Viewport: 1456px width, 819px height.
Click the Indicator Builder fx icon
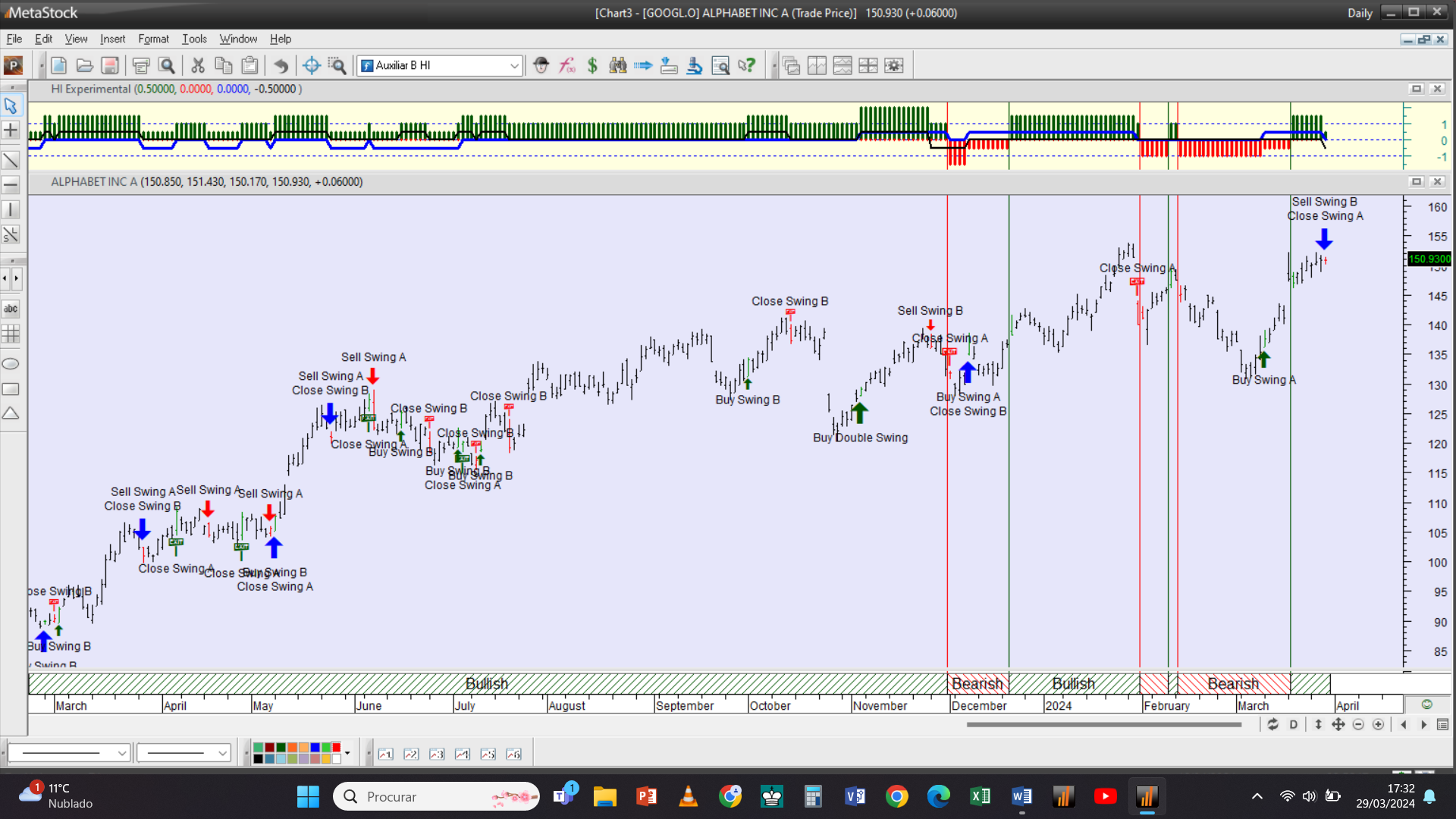click(x=567, y=66)
